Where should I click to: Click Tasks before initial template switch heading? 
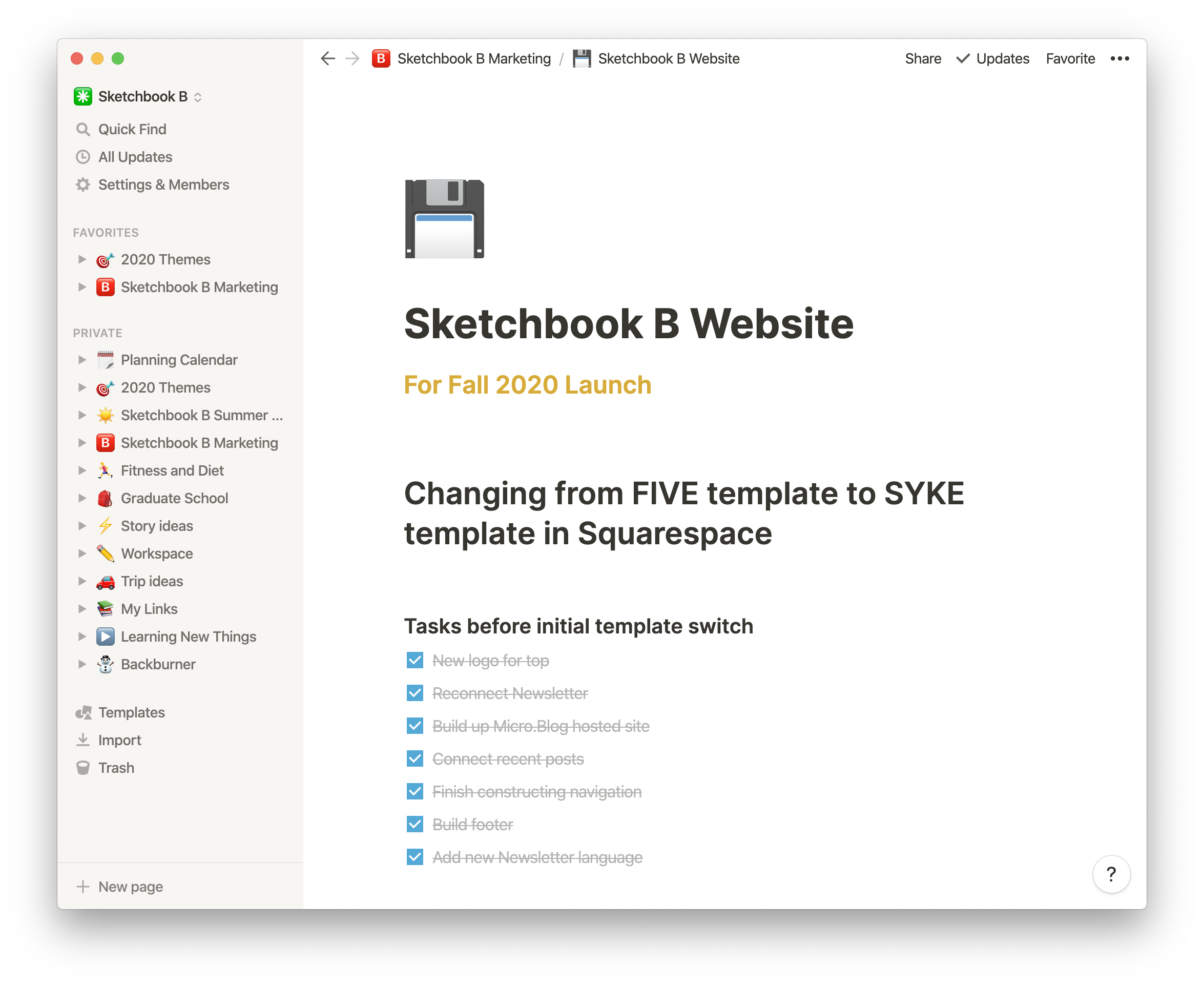pyautogui.click(x=578, y=626)
